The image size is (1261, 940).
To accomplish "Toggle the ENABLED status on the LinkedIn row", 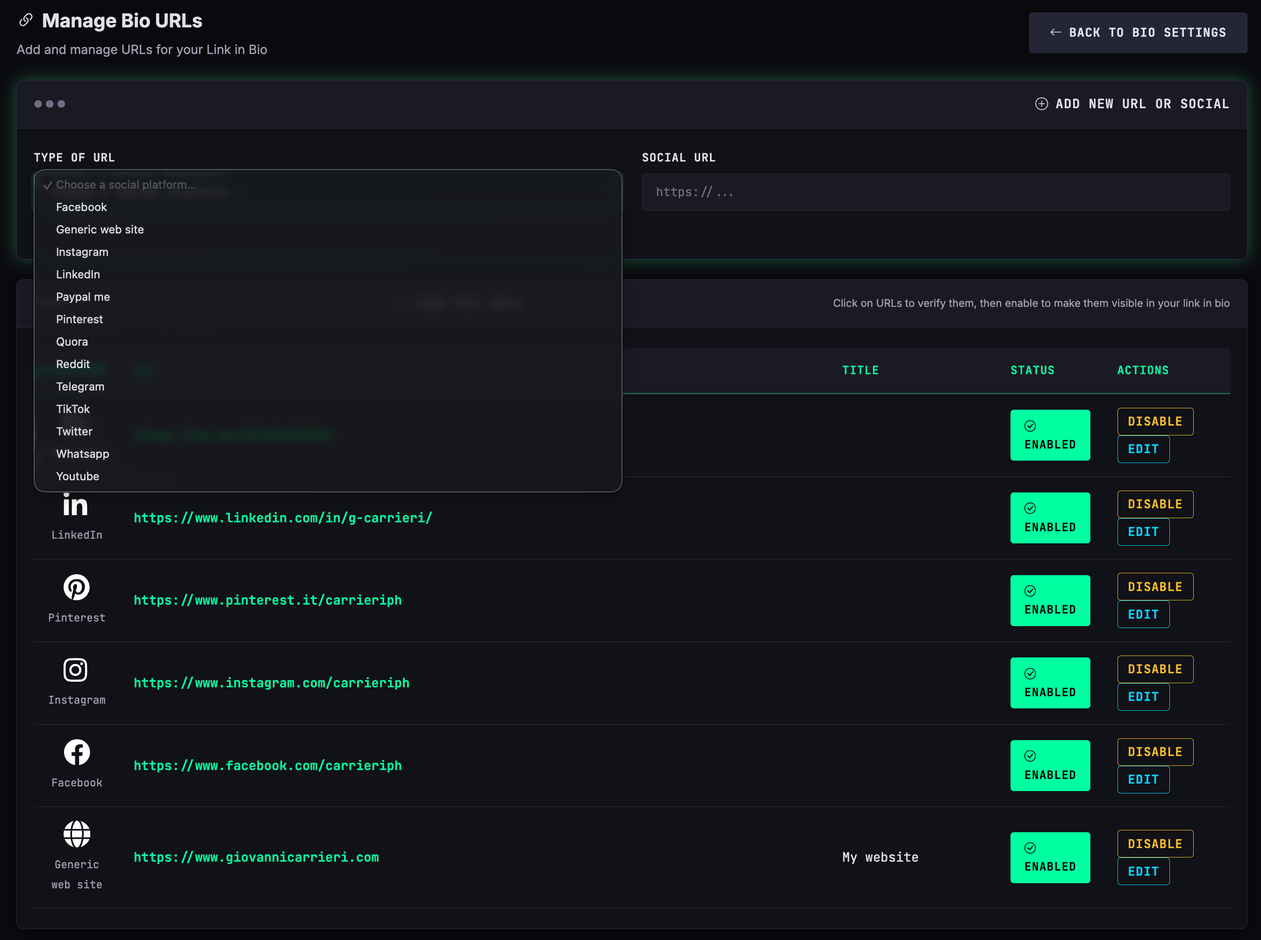I will (x=1050, y=517).
